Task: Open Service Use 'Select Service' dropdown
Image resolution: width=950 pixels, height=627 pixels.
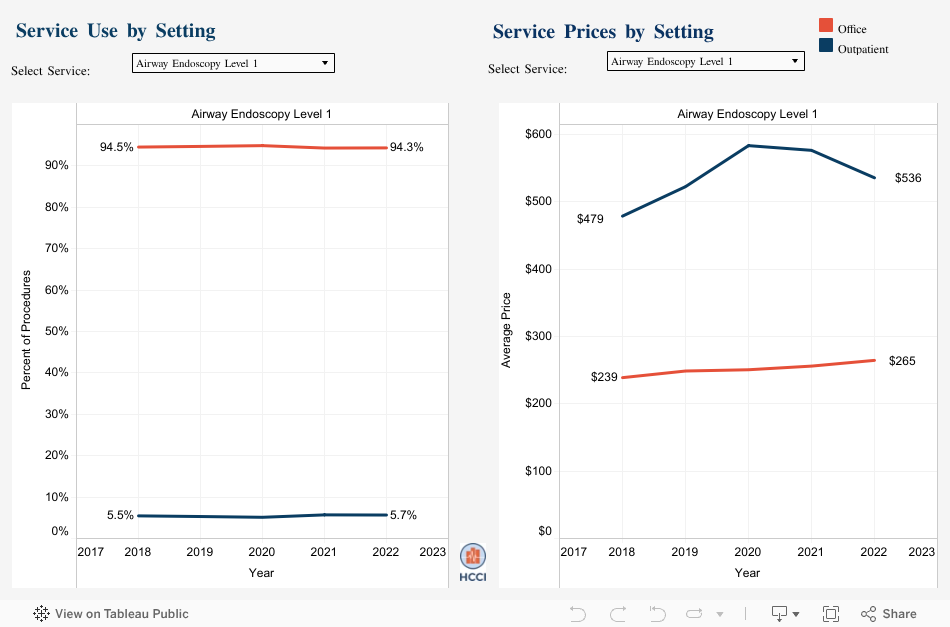Action: tap(233, 63)
